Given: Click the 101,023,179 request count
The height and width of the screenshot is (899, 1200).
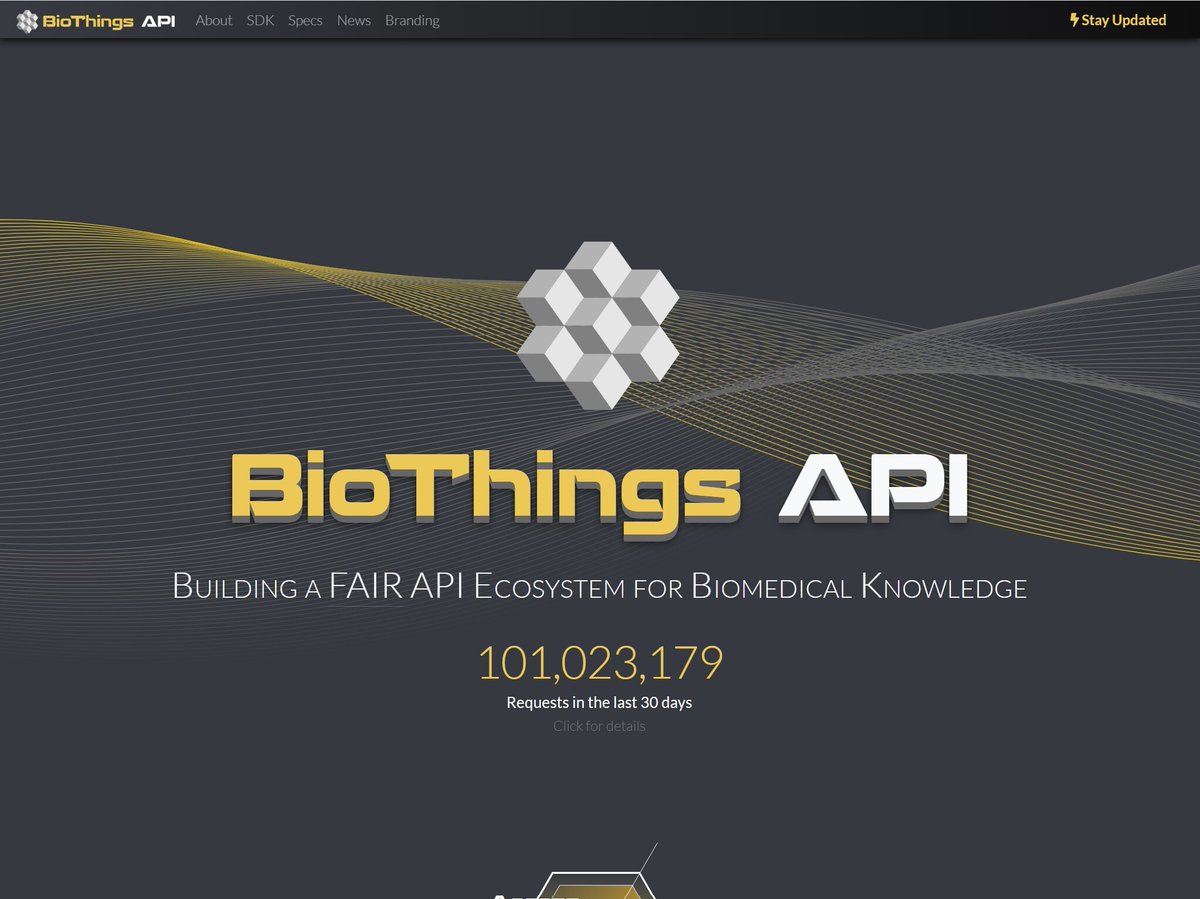Looking at the screenshot, I should [x=600, y=663].
